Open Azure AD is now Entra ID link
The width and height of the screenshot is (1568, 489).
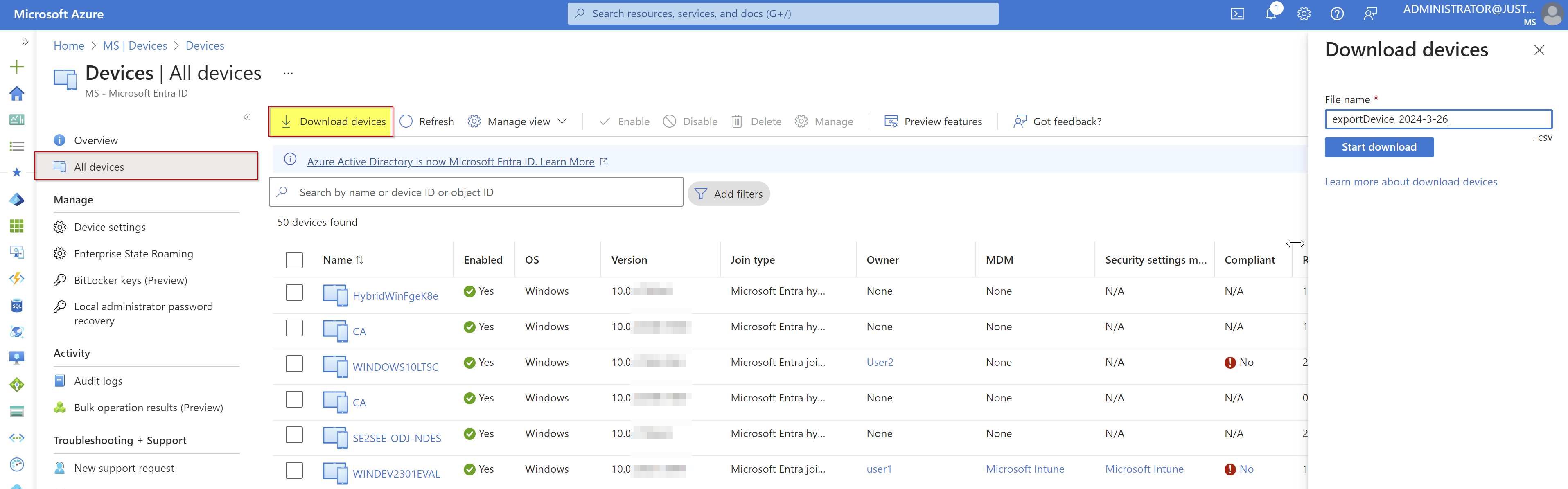click(x=451, y=161)
